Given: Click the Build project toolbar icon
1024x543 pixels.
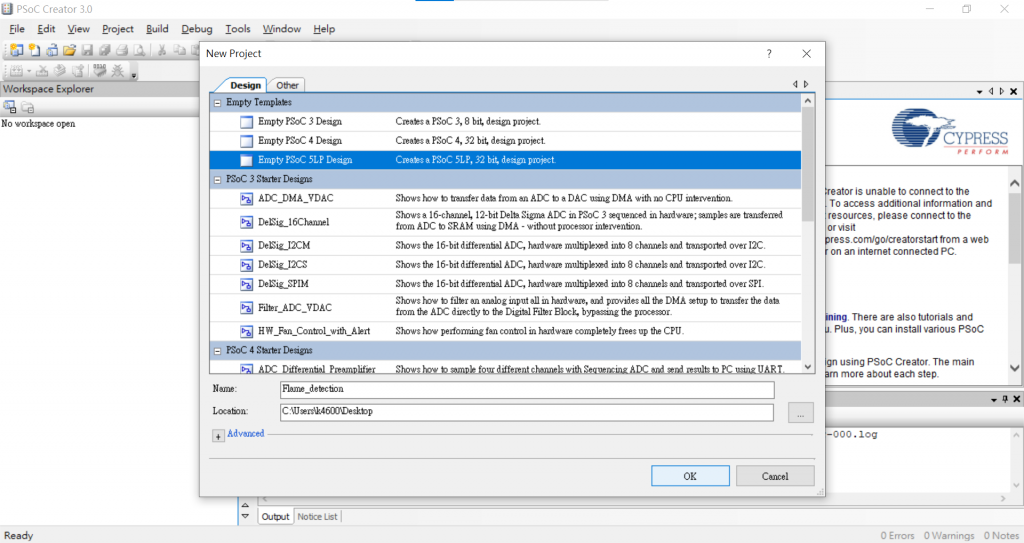Looking at the screenshot, I should (16, 71).
